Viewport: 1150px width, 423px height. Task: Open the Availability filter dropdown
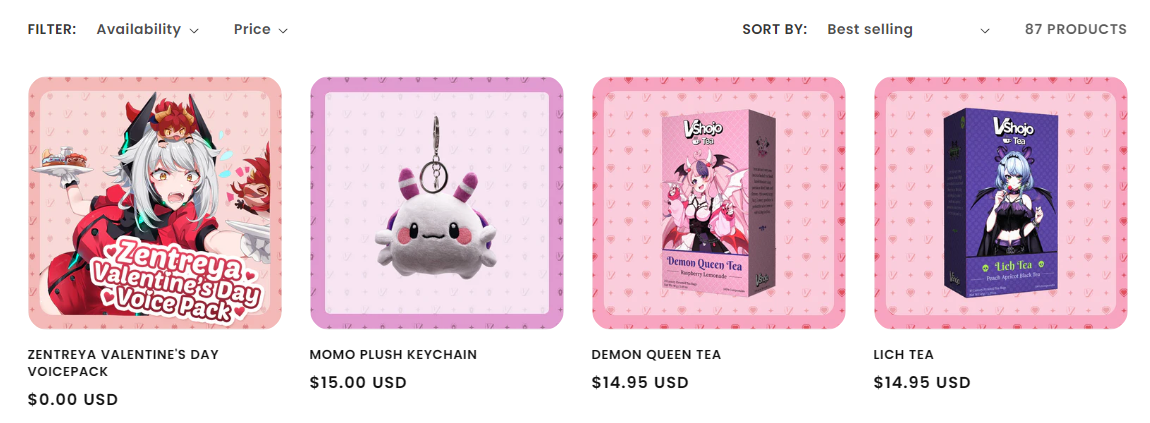point(147,29)
